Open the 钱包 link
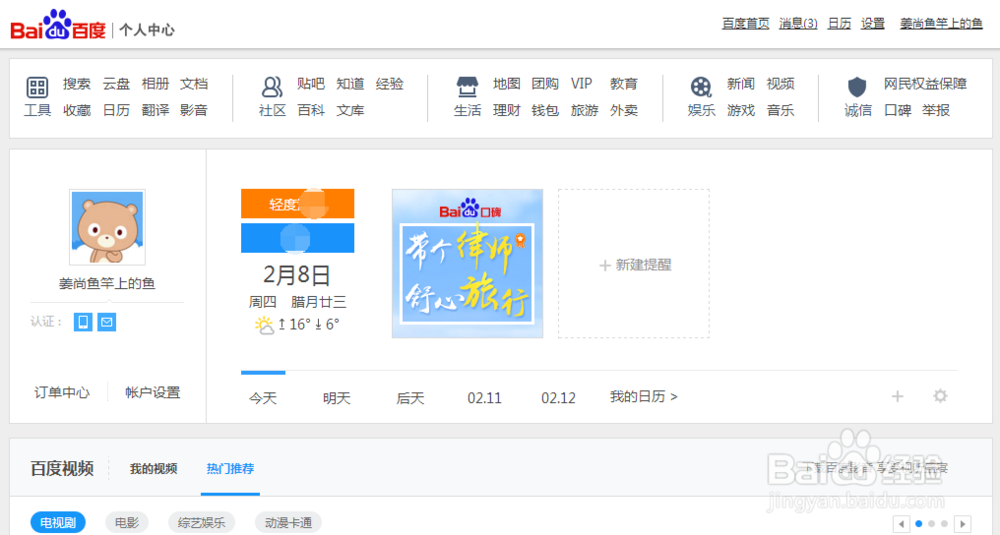The image size is (1000, 535). click(545, 110)
